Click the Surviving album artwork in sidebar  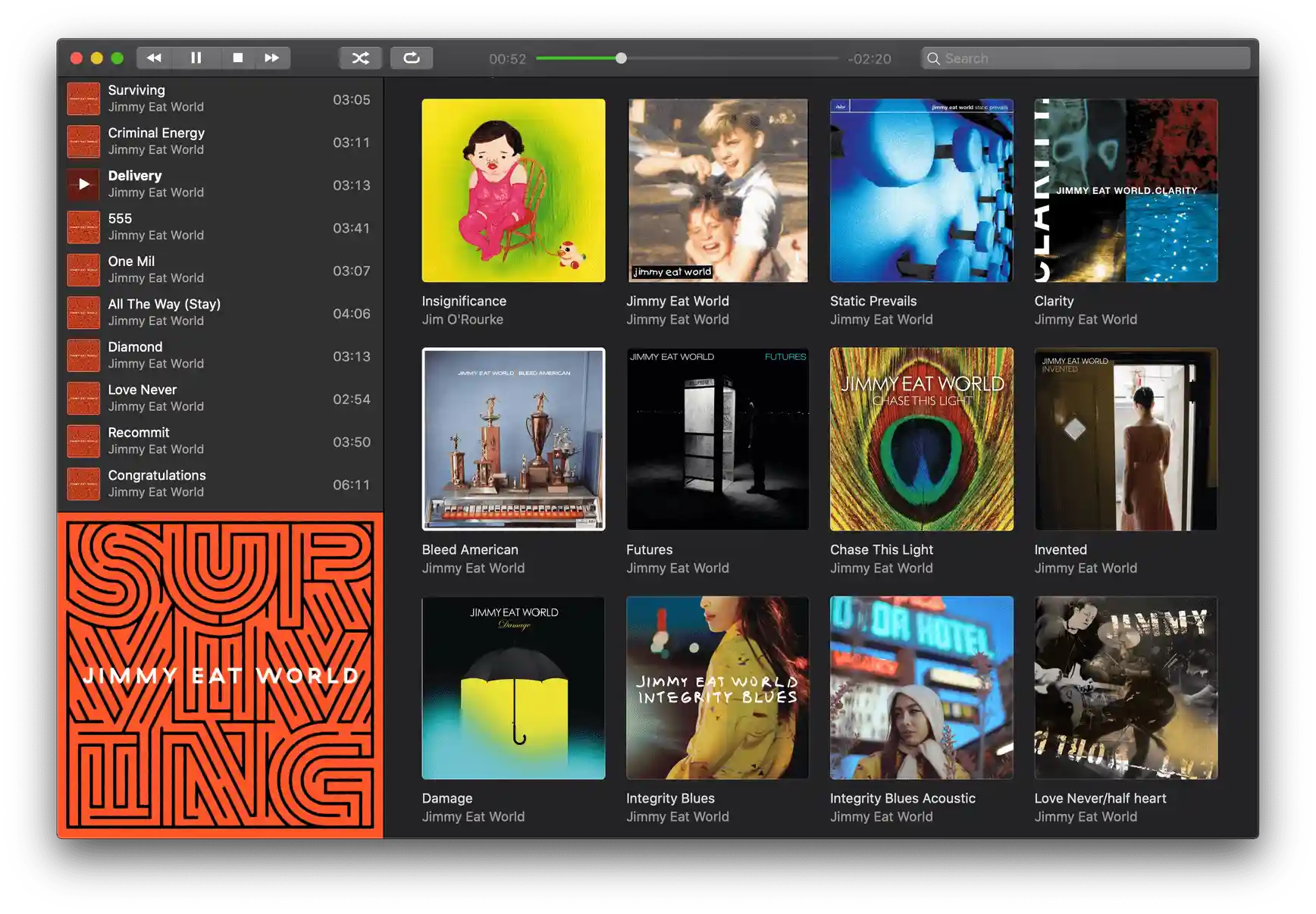click(220, 675)
